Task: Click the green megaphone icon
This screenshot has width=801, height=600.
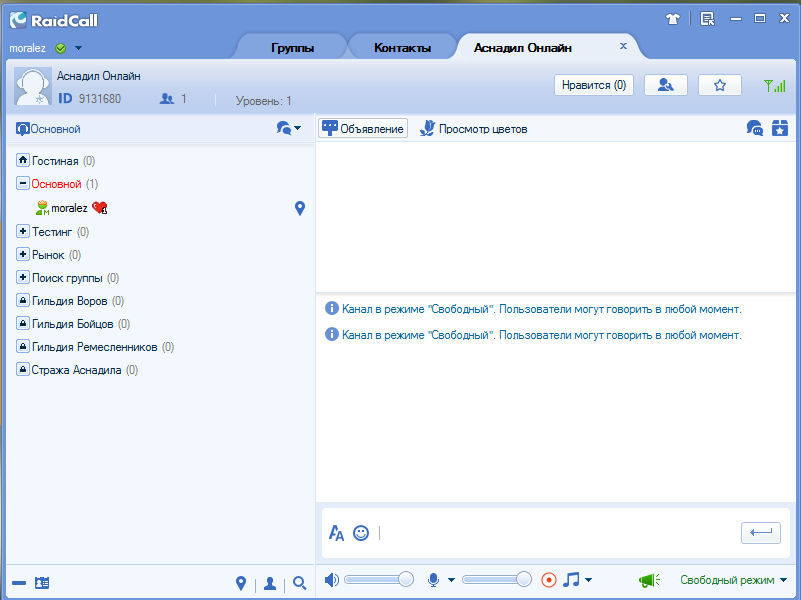Action: [x=649, y=580]
